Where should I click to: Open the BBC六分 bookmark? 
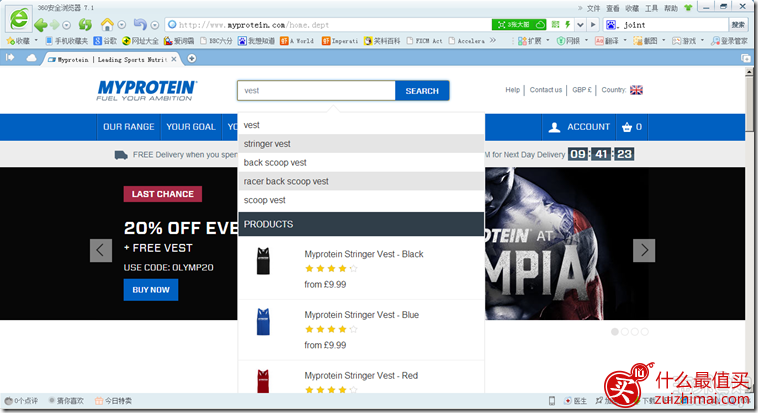[216, 41]
